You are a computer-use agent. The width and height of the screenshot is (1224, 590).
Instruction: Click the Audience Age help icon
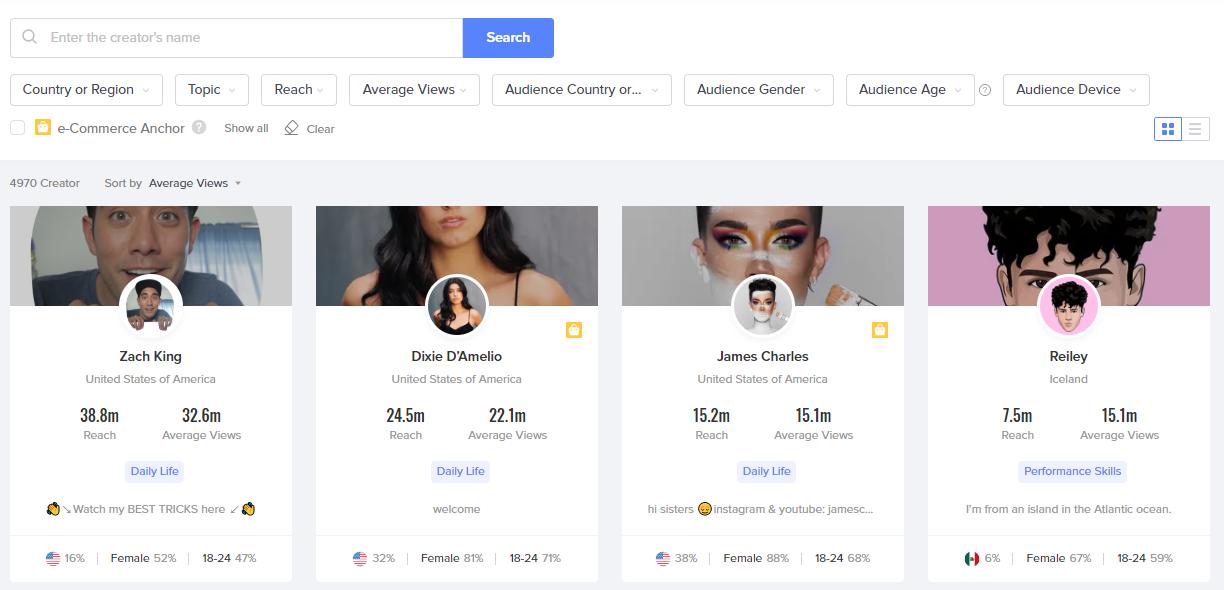coord(985,90)
